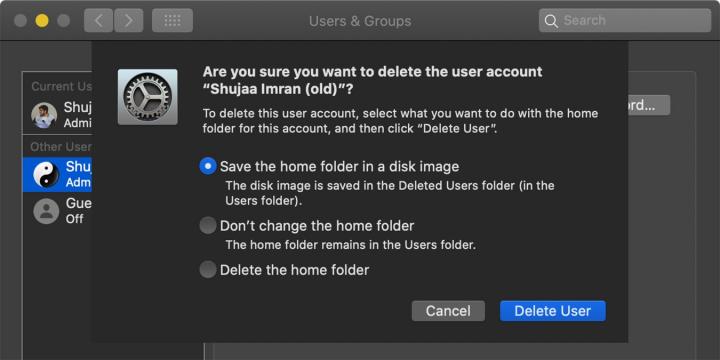Click into the Search field
The height and width of the screenshot is (360, 720).
625,21
